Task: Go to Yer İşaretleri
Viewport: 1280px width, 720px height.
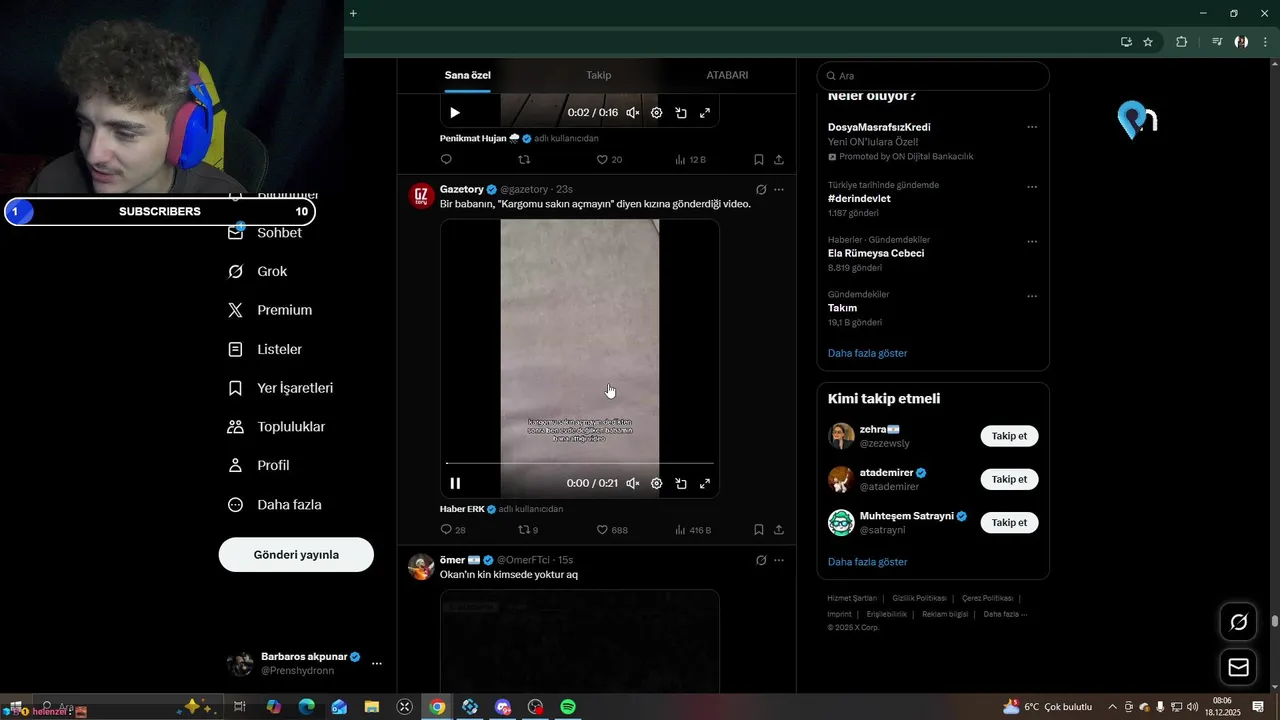Action: pyautogui.click(x=282, y=388)
